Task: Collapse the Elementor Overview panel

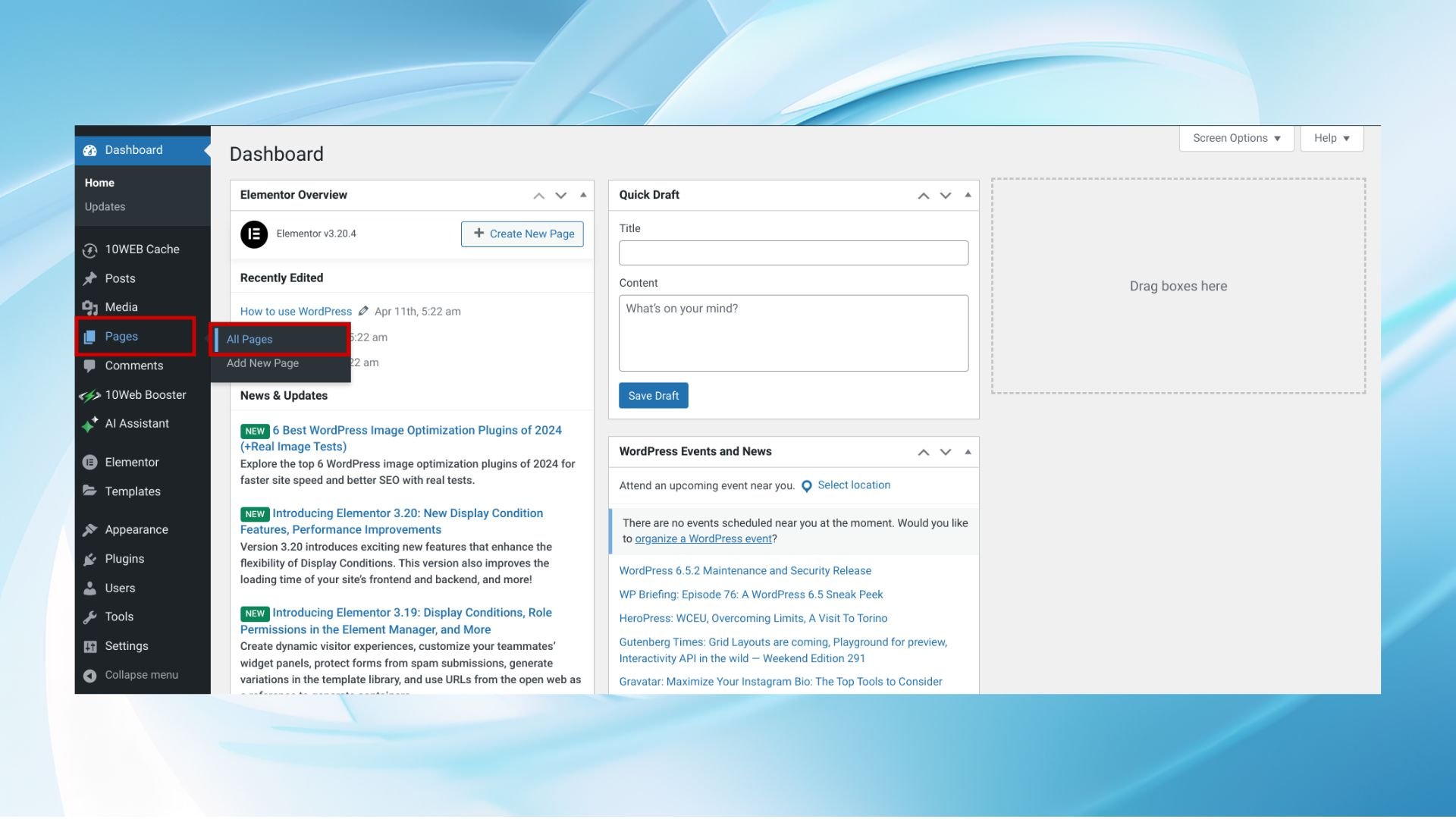Action: 583,195
